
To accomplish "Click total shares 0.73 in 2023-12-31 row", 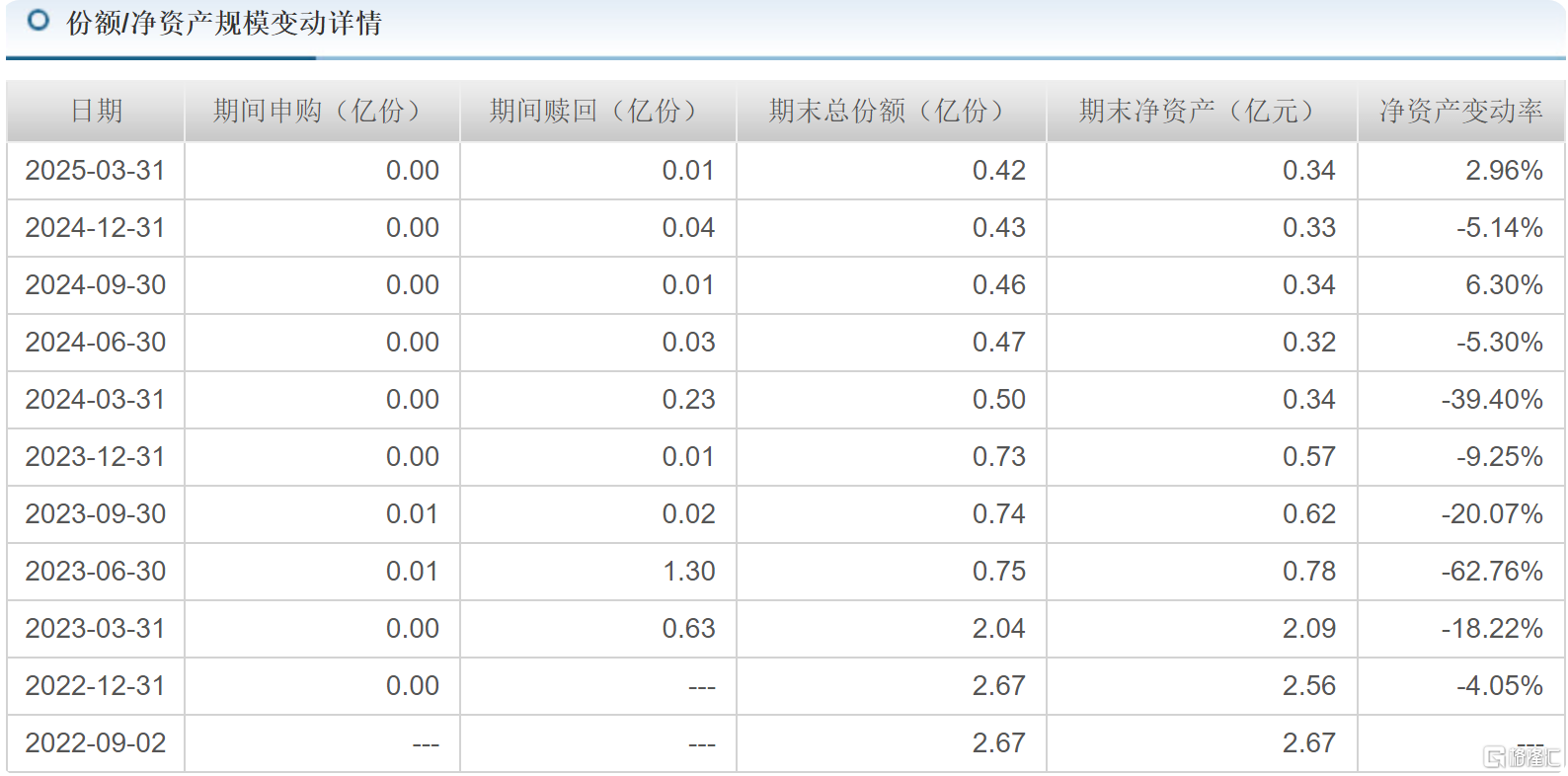I will (x=999, y=457).
